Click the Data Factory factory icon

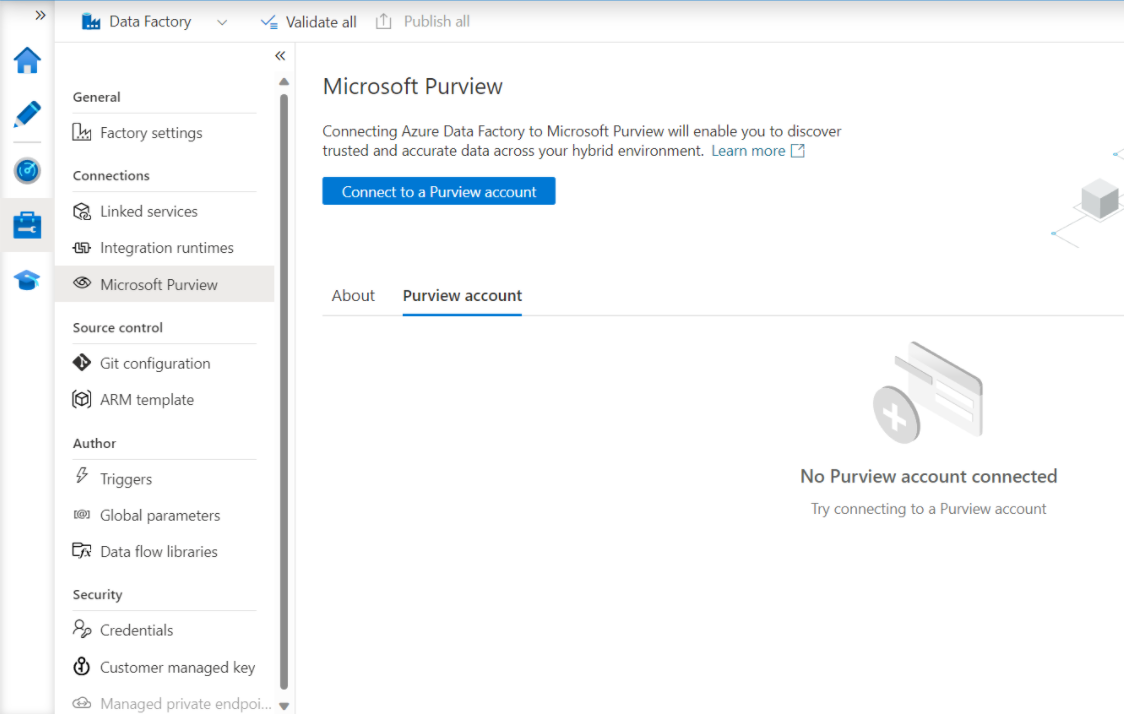tap(91, 22)
